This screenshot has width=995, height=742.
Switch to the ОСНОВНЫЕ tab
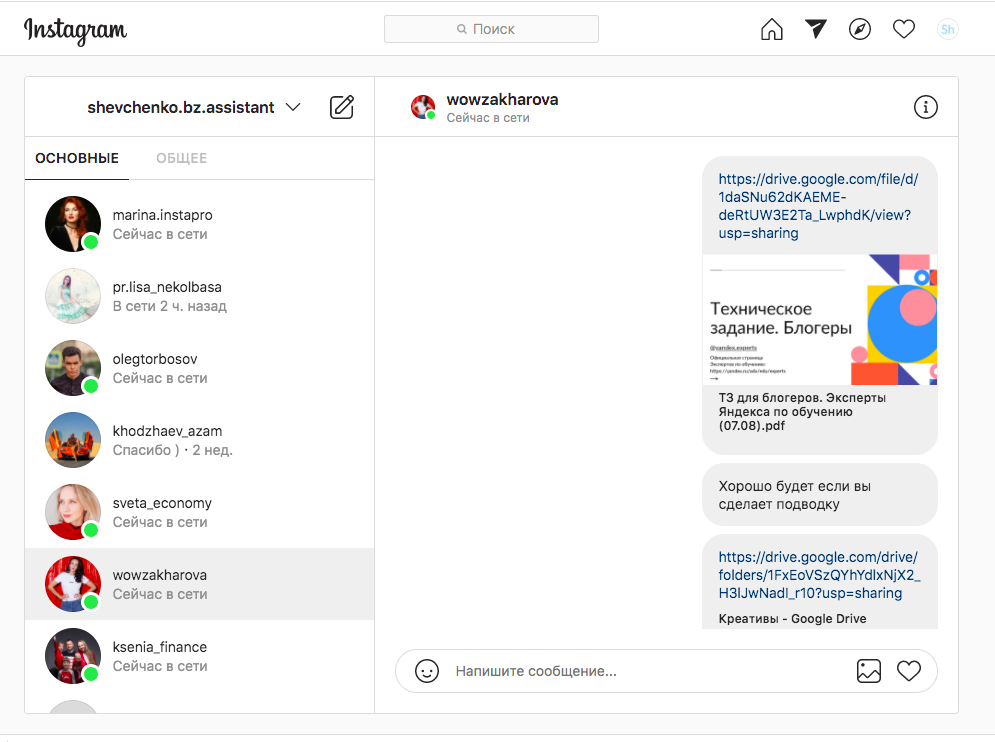pos(77,158)
